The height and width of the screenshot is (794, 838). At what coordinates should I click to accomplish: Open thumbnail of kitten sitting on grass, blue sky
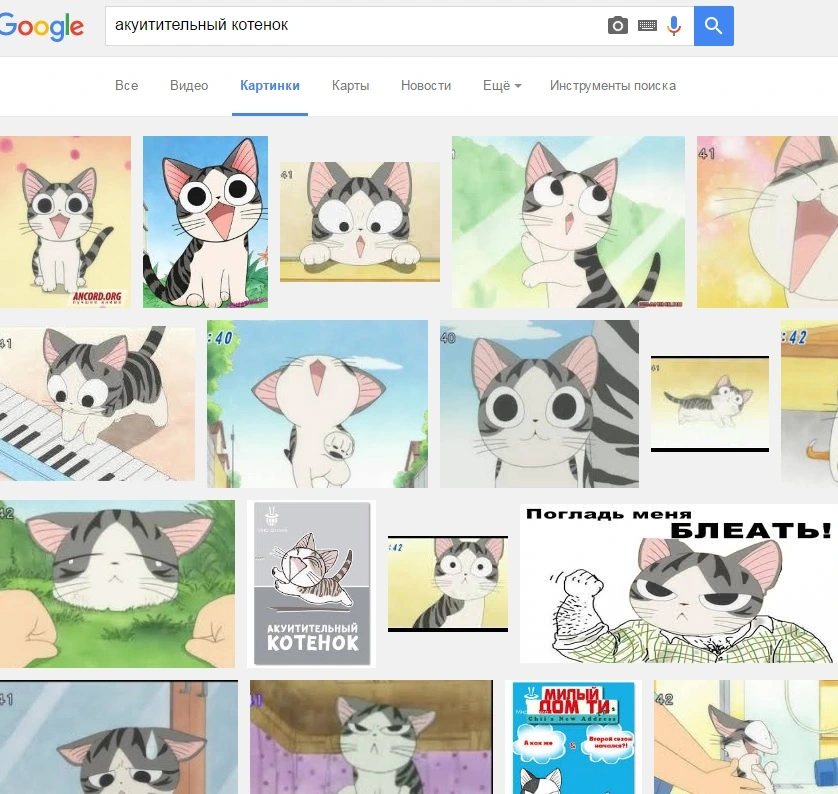(205, 222)
